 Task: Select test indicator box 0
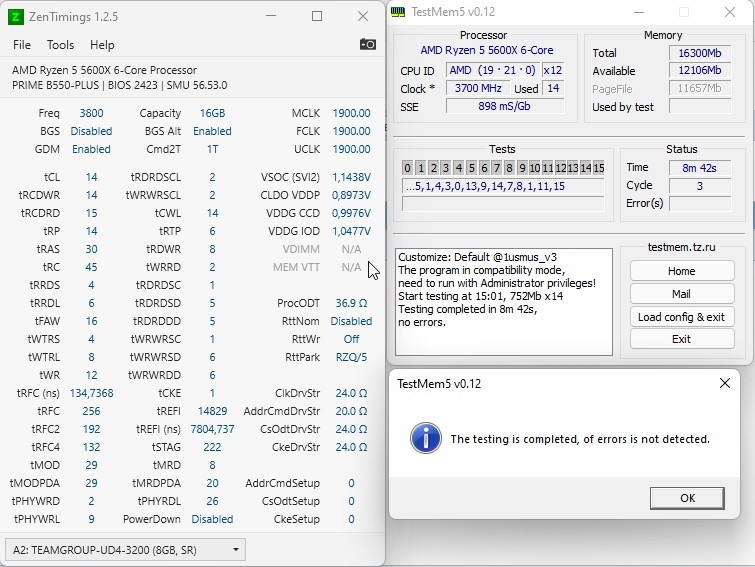[407, 168]
